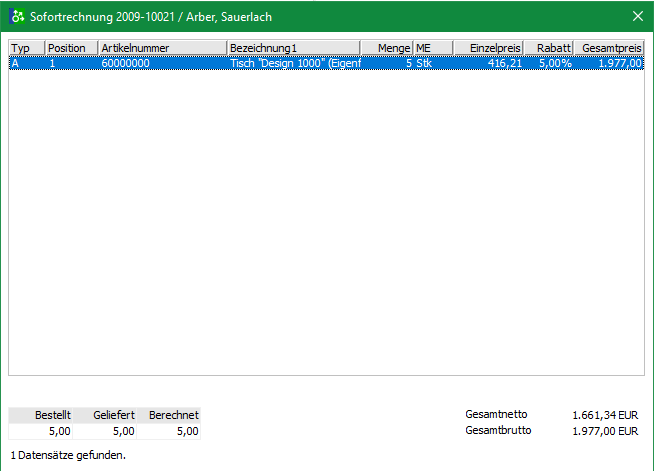This screenshot has height=471, width=655.
Task: Select the ME column header
Action: point(433,48)
